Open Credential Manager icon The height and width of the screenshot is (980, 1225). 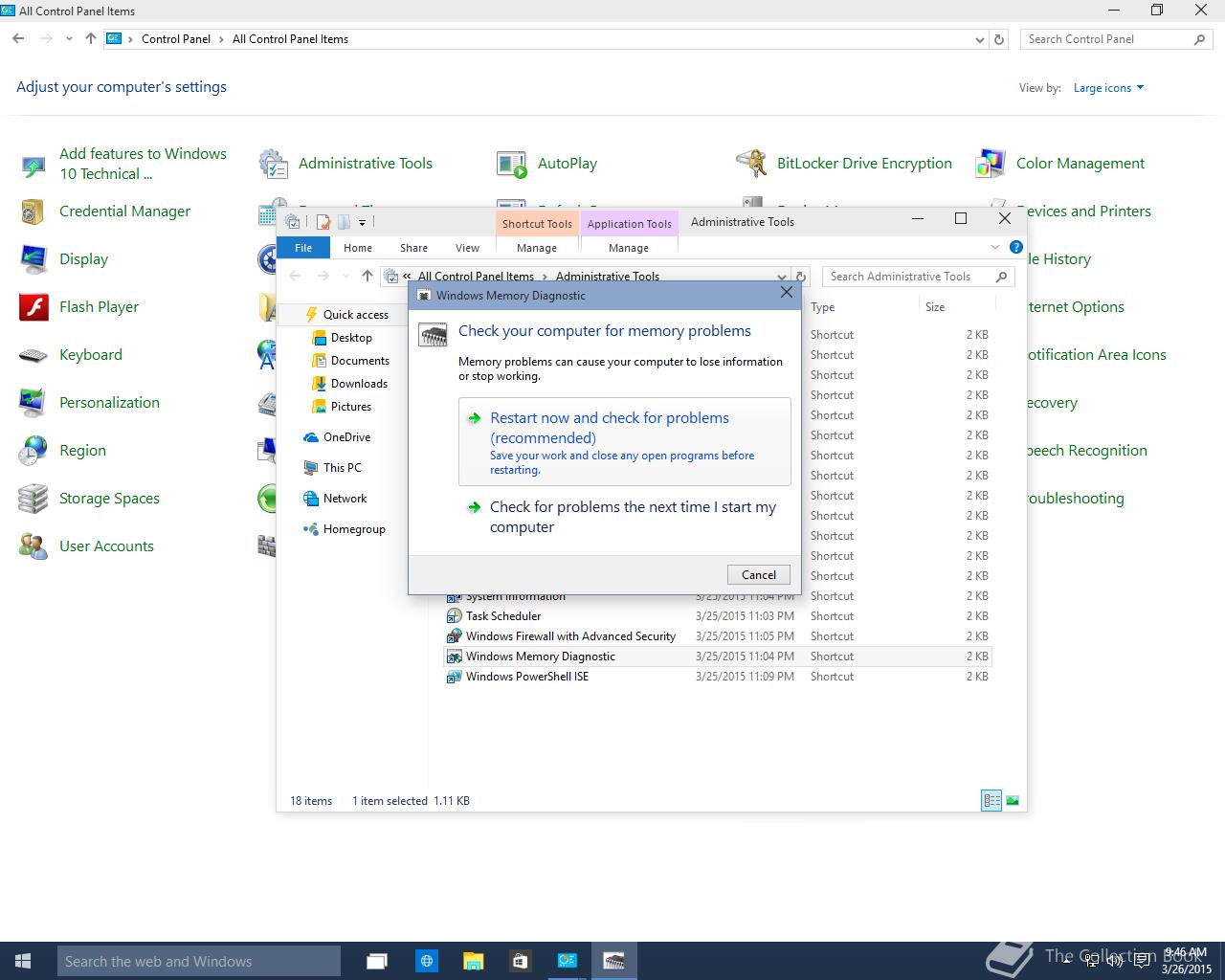(33, 212)
